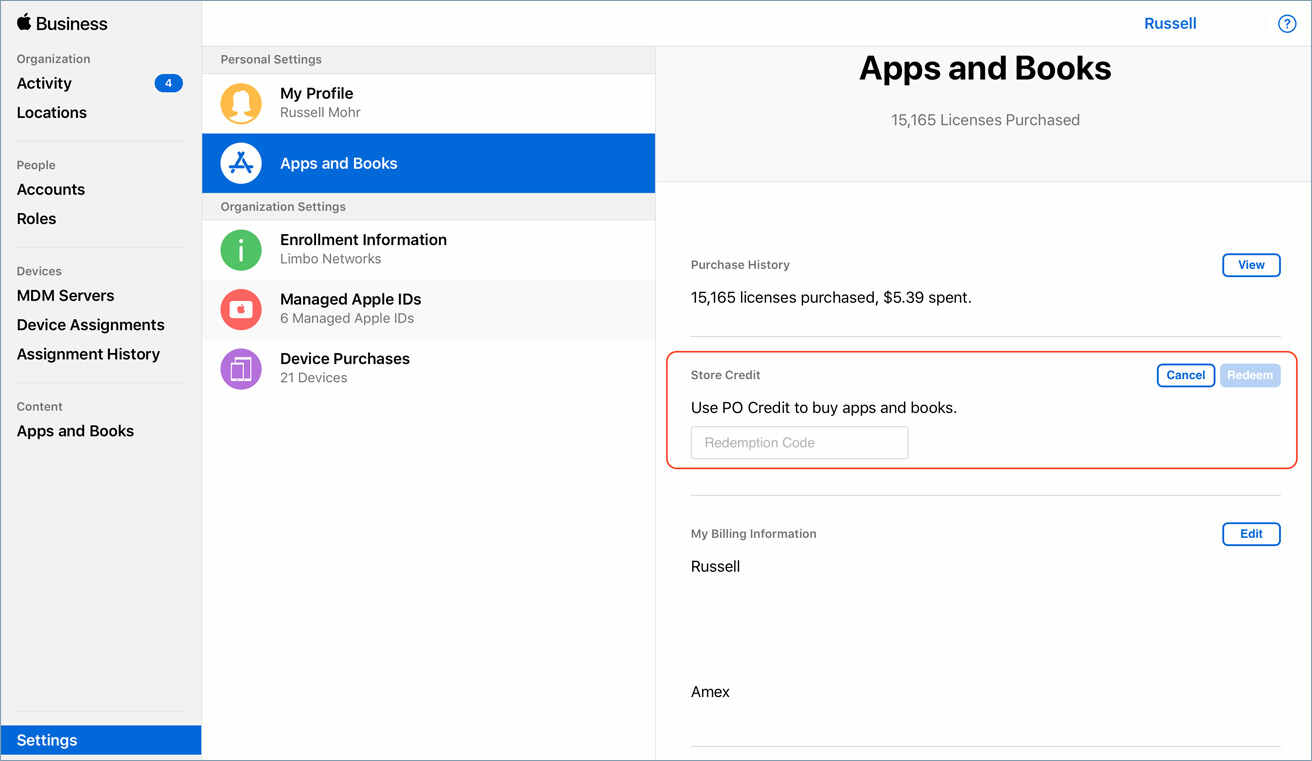Select Settings at the sidebar bottom
1312x761 pixels.
click(x=101, y=740)
